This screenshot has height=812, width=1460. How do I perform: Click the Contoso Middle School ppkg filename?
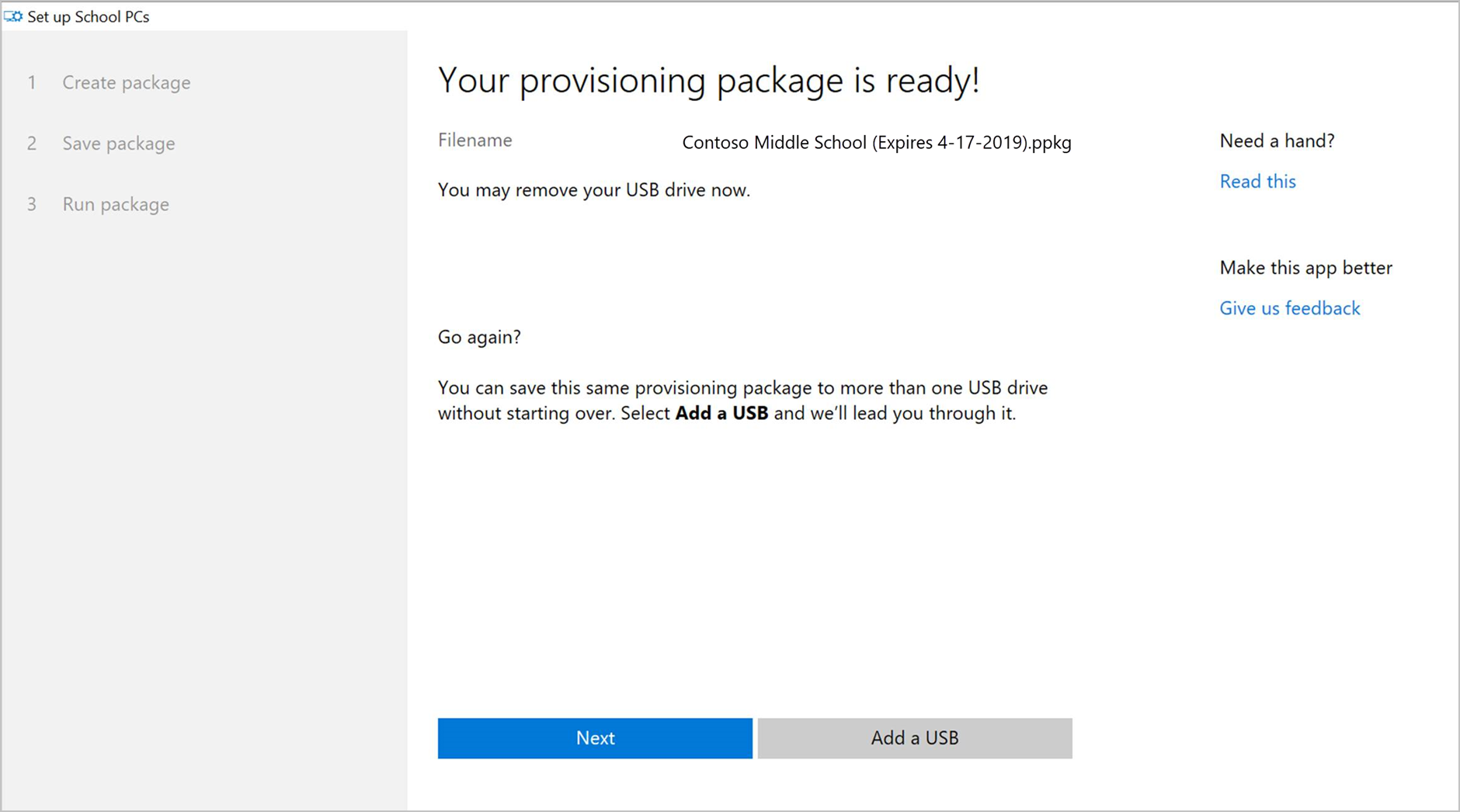point(876,143)
